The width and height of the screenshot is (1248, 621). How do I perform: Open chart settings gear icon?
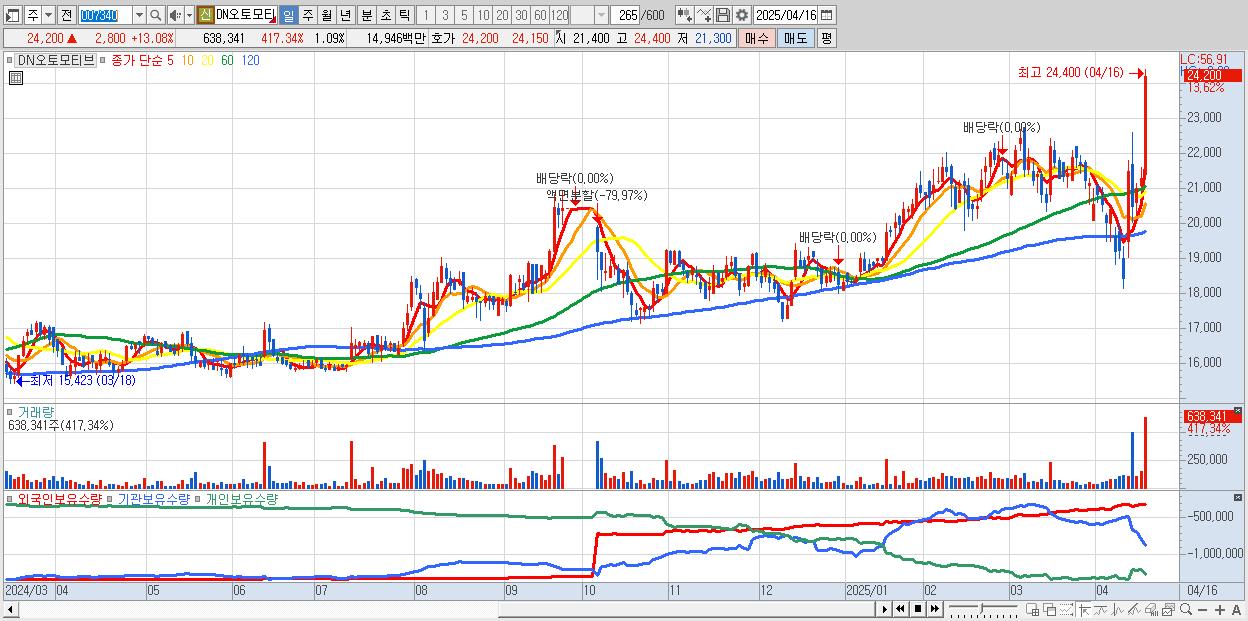point(742,16)
